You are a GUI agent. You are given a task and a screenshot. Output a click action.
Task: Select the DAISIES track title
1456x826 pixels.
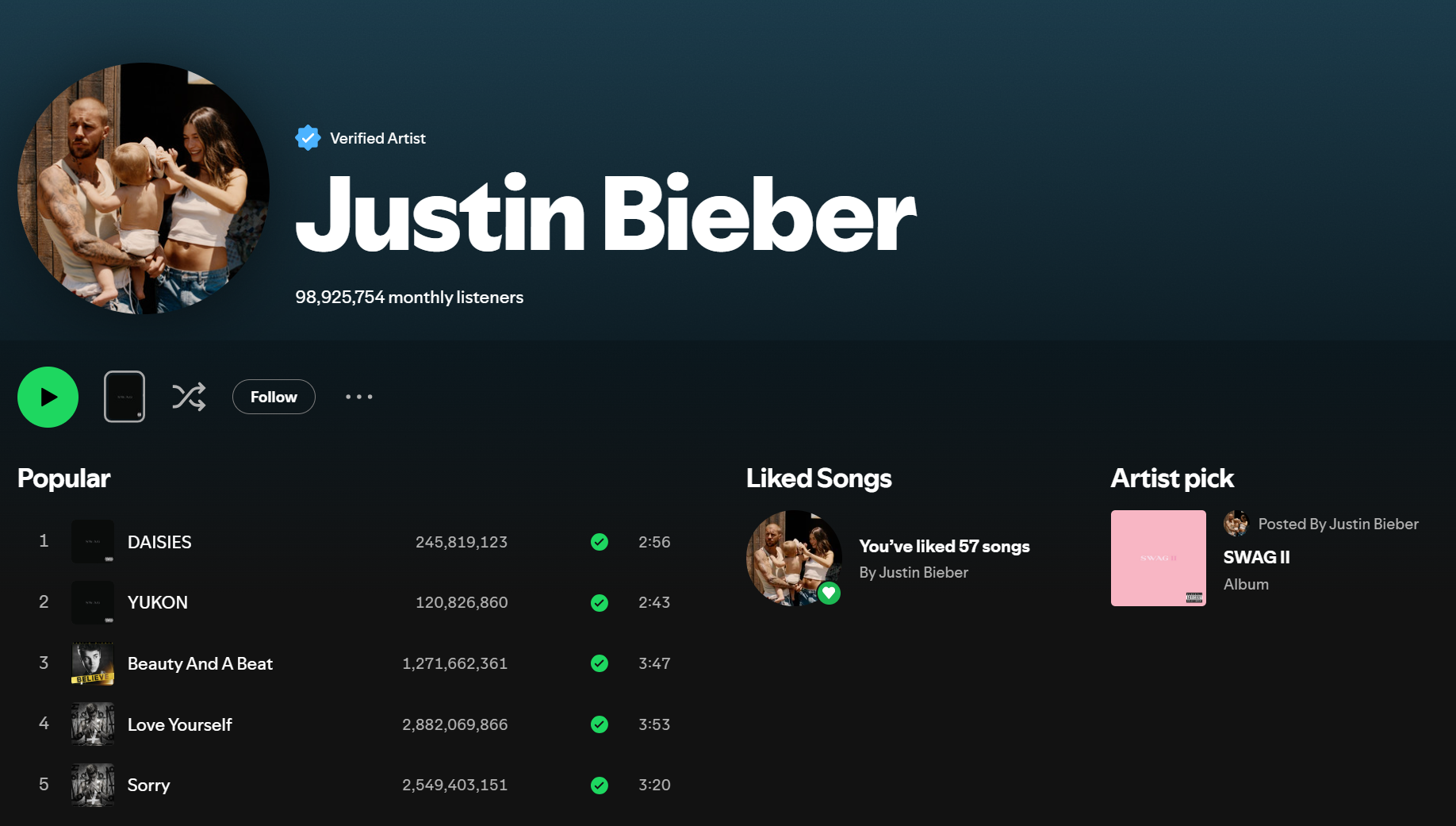click(x=159, y=542)
